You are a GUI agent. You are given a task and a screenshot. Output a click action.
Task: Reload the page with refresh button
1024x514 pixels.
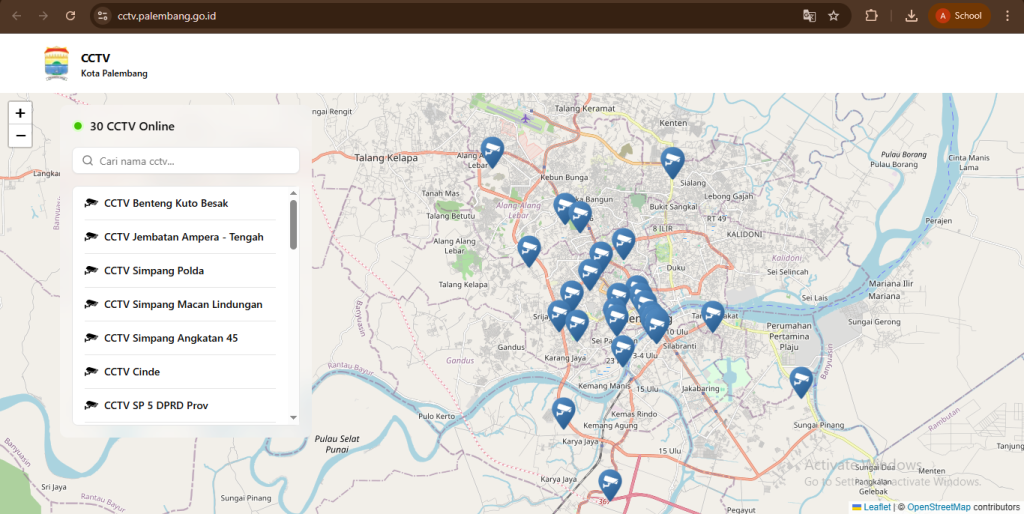click(x=70, y=16)
